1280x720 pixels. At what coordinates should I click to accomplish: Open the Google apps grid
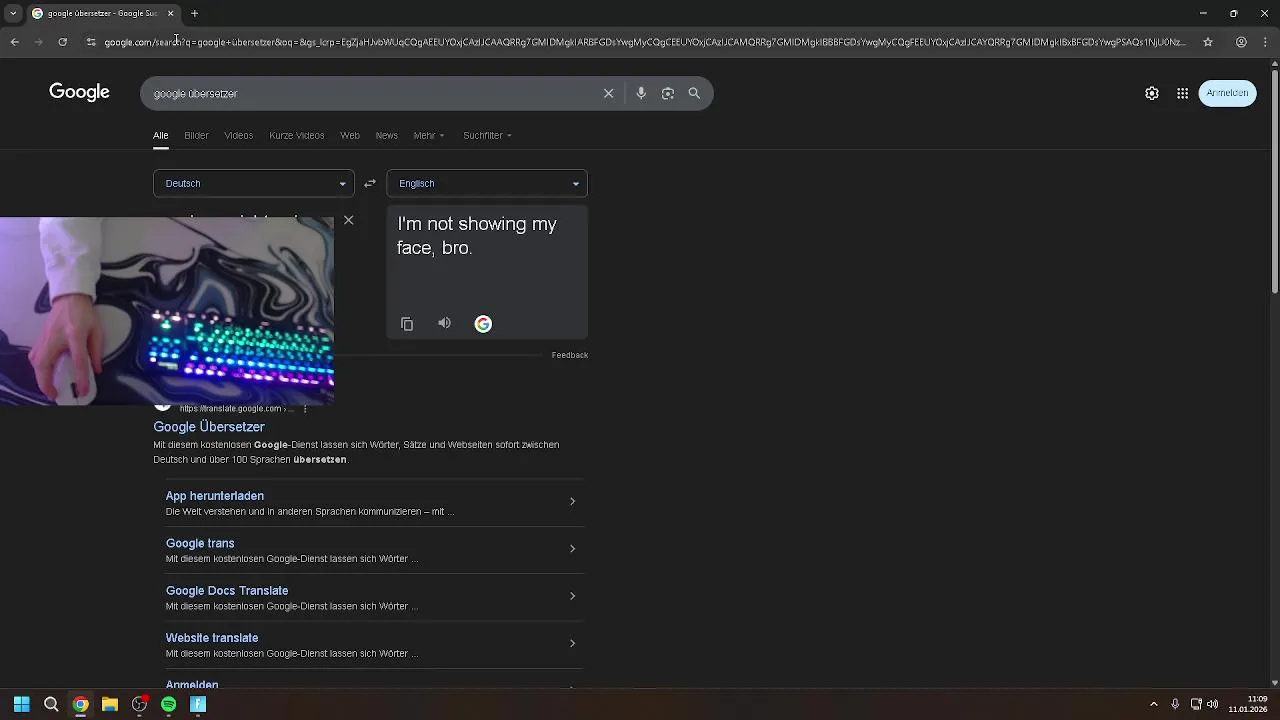[1182, 93]
